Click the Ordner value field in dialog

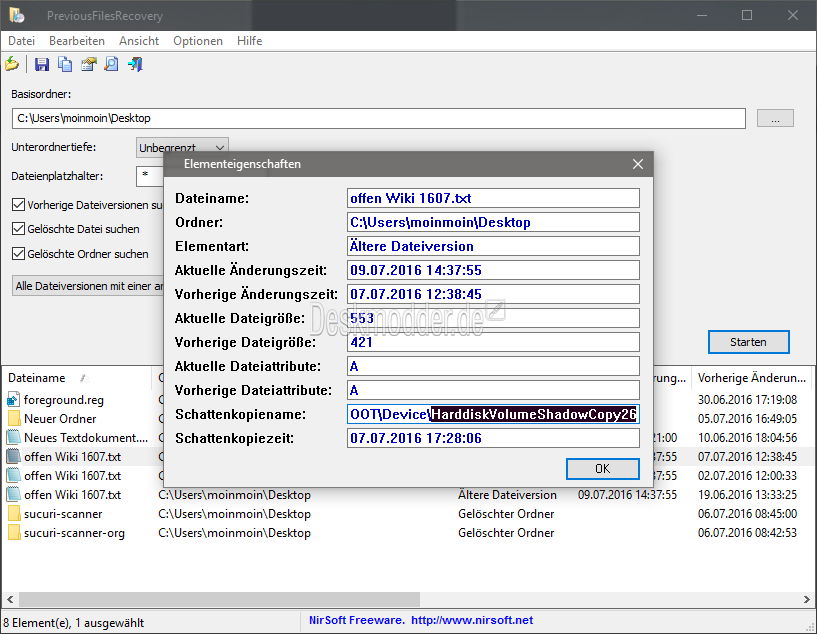point(493,222)
